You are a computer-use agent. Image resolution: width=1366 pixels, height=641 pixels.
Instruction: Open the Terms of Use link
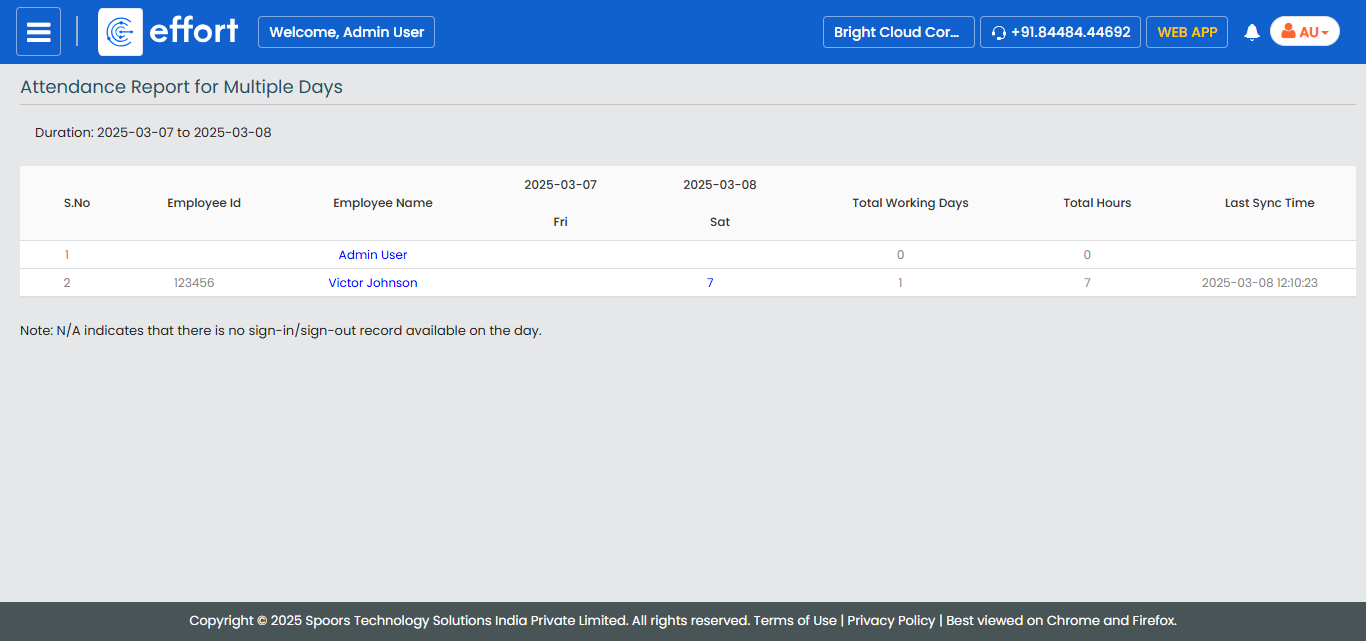pyautogui.click(x=794, y=620)
